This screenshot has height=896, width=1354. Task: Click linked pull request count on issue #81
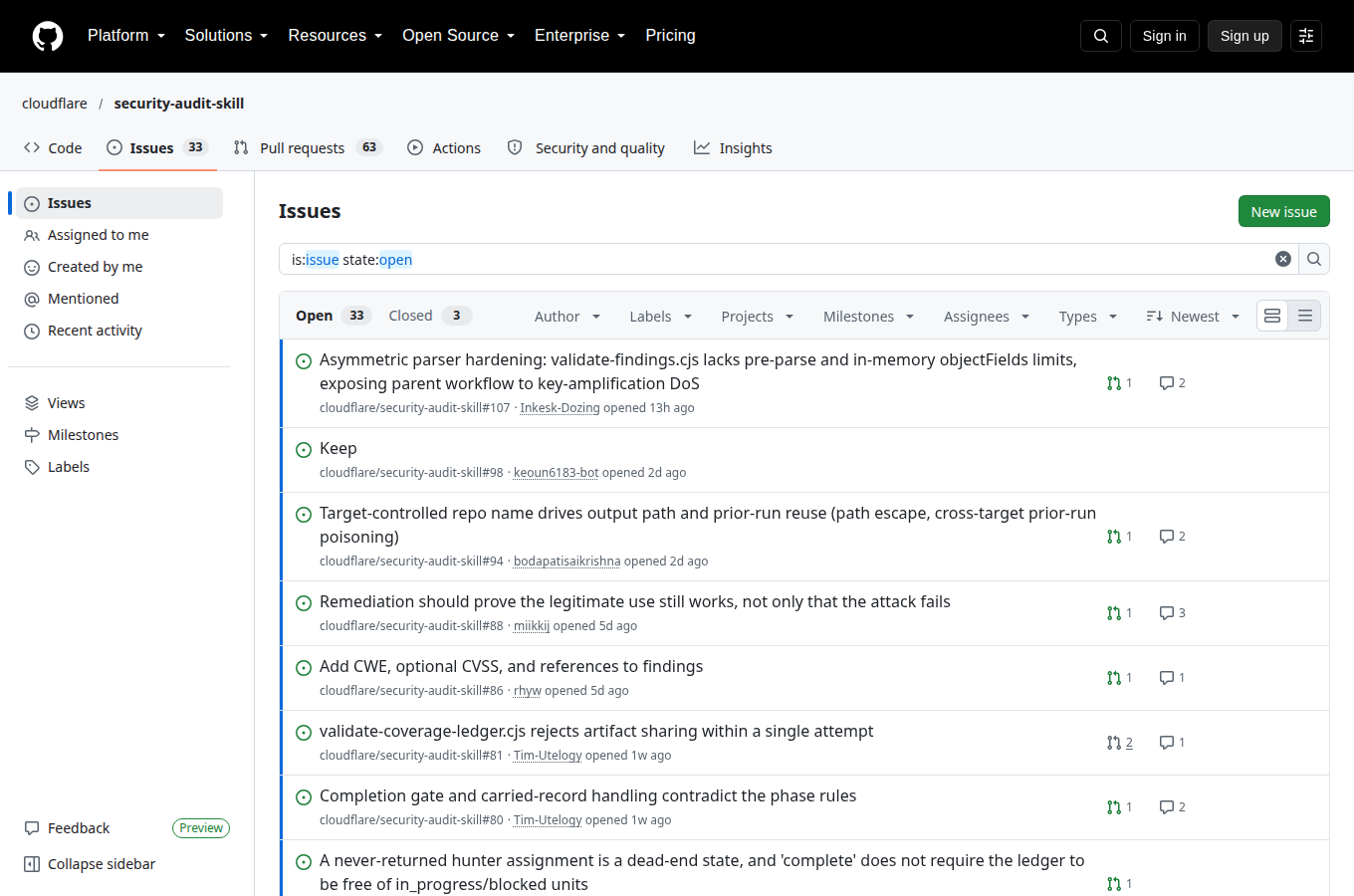pyautogui.click(x=1129, y=743)
